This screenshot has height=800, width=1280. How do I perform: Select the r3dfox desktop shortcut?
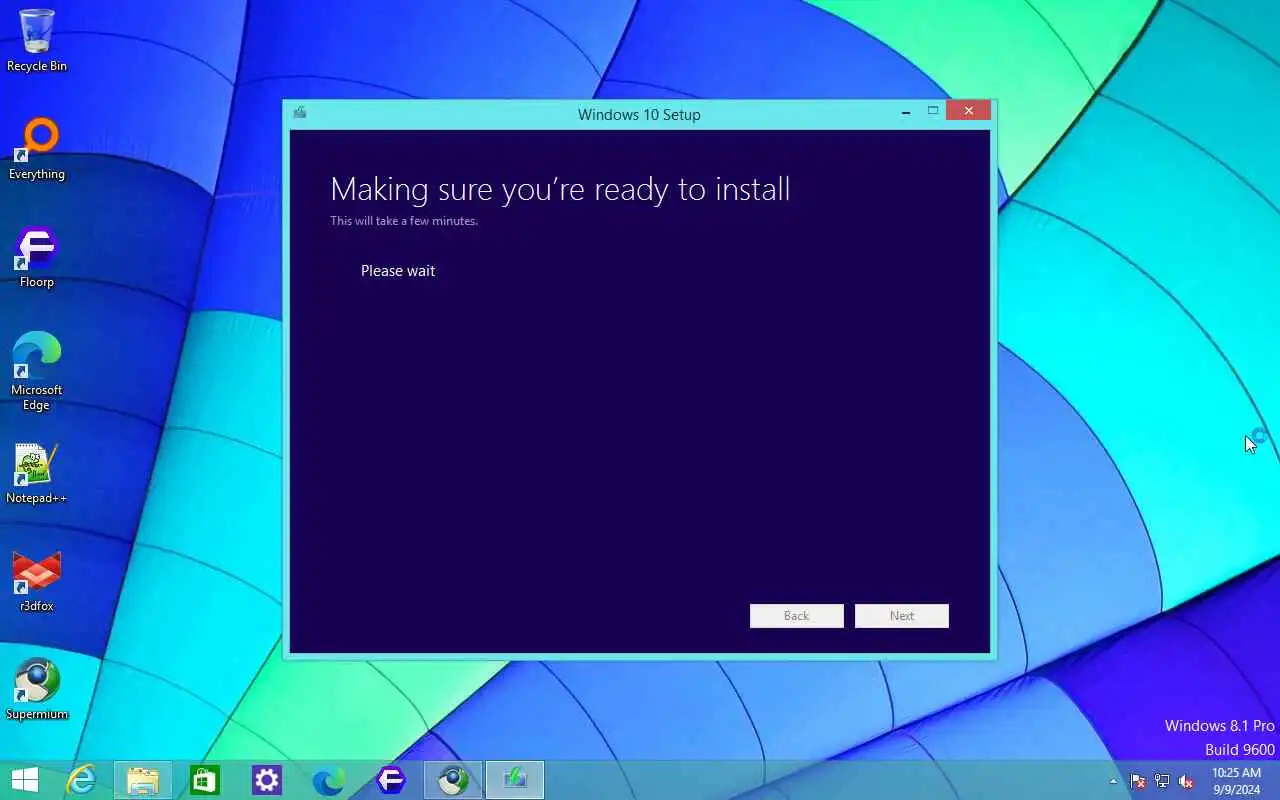point(37,582)
